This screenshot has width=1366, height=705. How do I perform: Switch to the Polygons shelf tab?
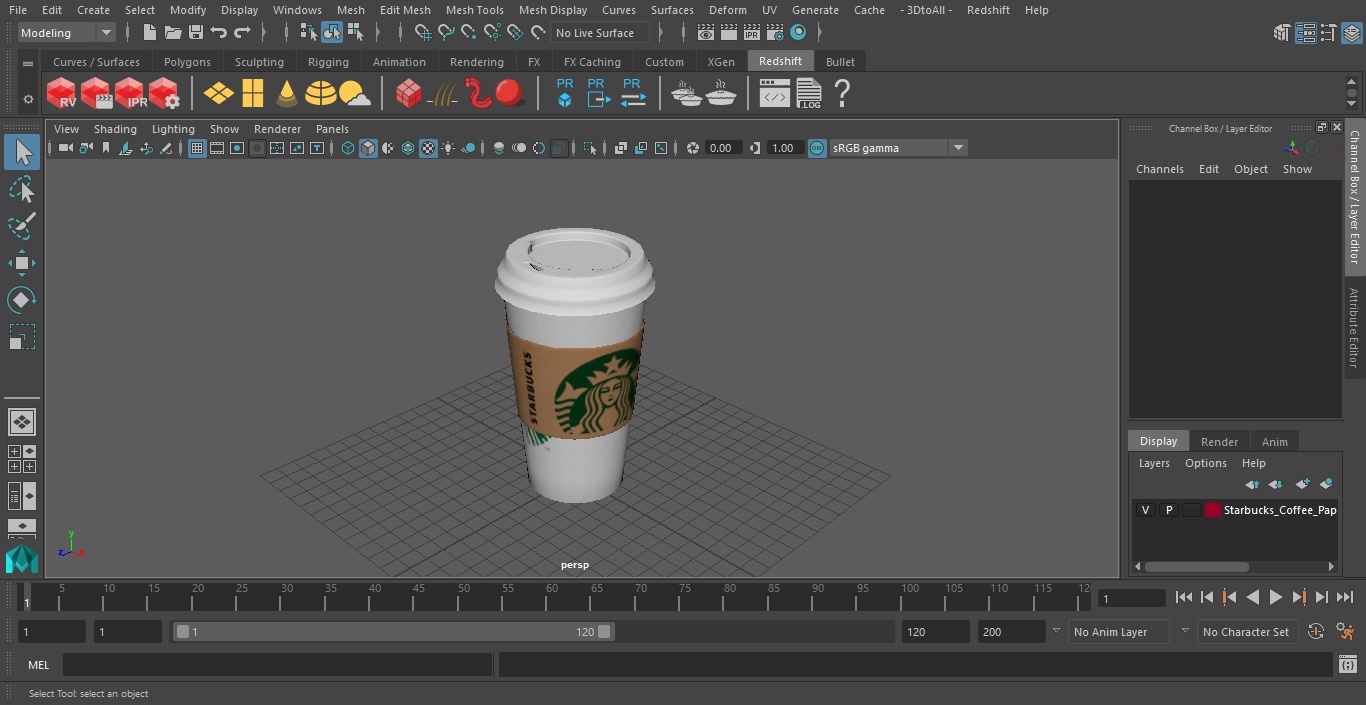(187, 62)
